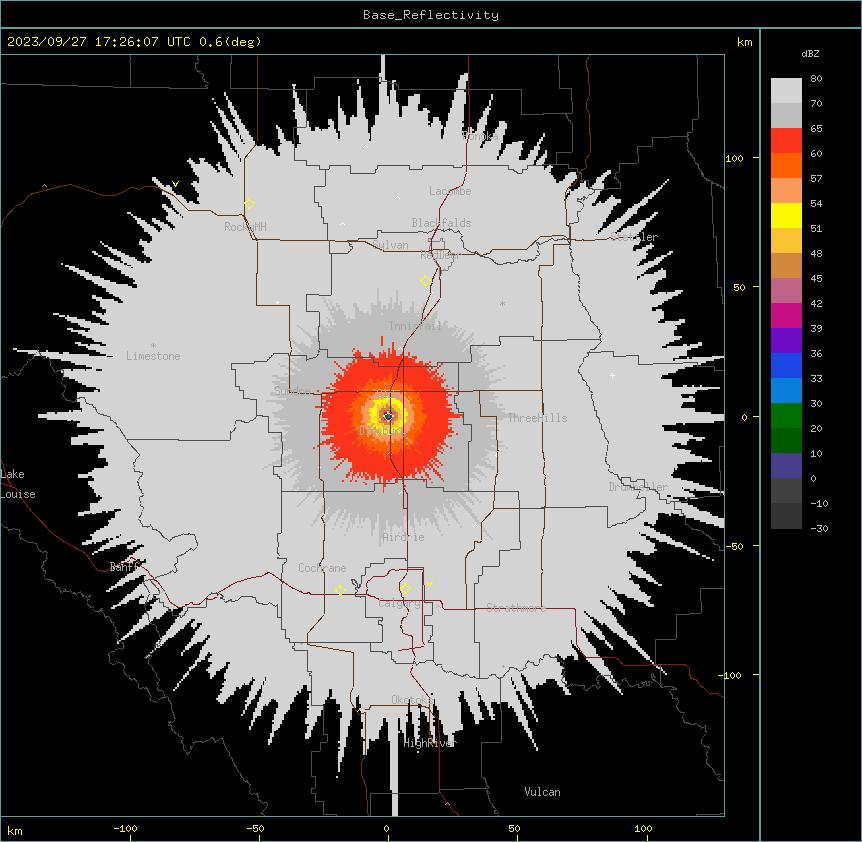Click the Limestone label

click(x=153, y=356)
